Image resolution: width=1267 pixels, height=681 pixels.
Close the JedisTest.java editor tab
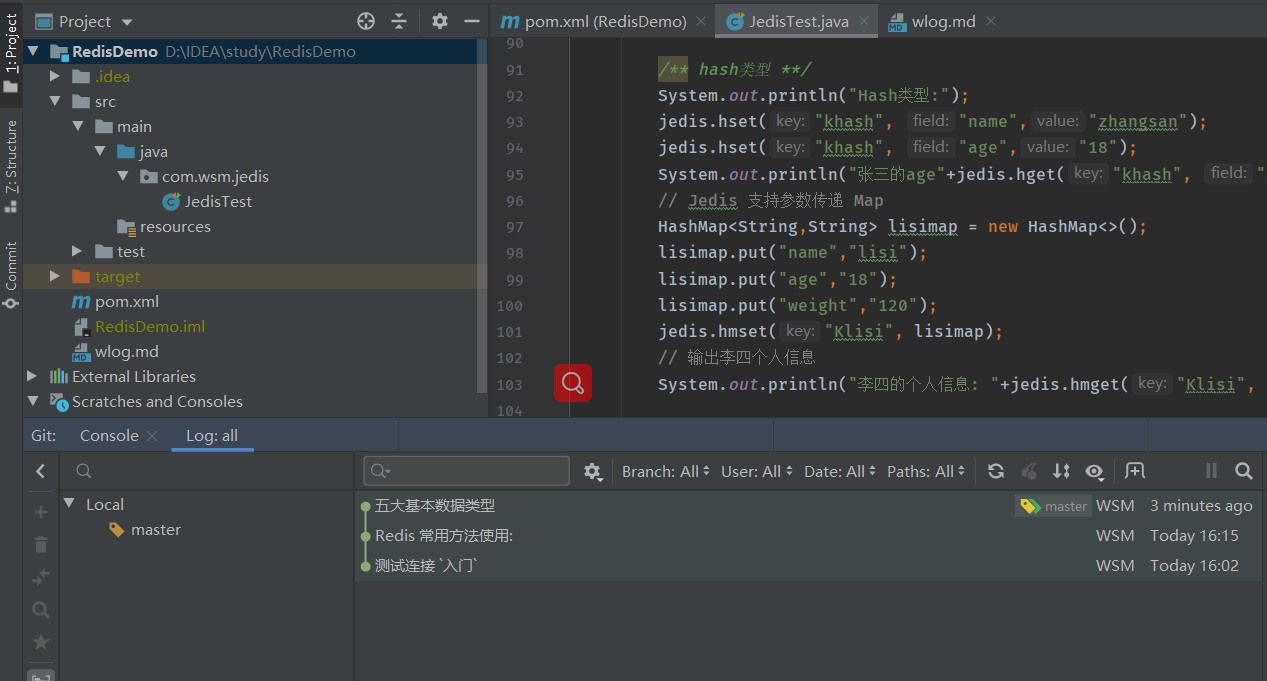tap(864, 21)
